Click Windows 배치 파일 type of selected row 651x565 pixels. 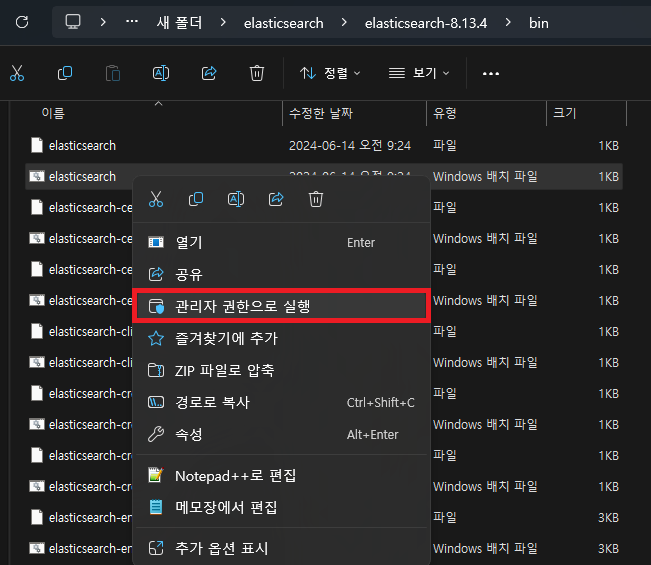coord(485,176)
